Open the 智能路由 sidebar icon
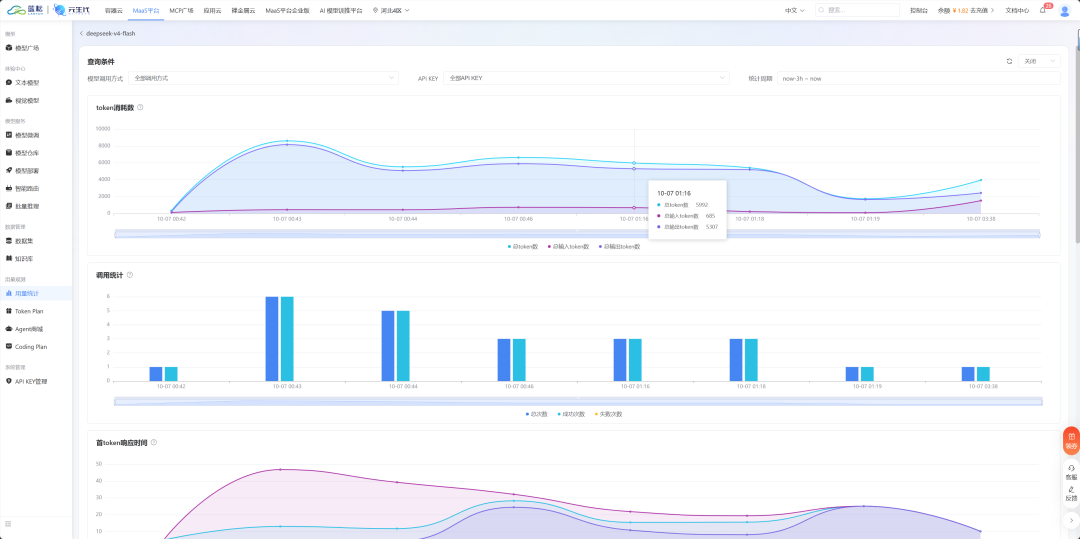 [x=9, y=188]
